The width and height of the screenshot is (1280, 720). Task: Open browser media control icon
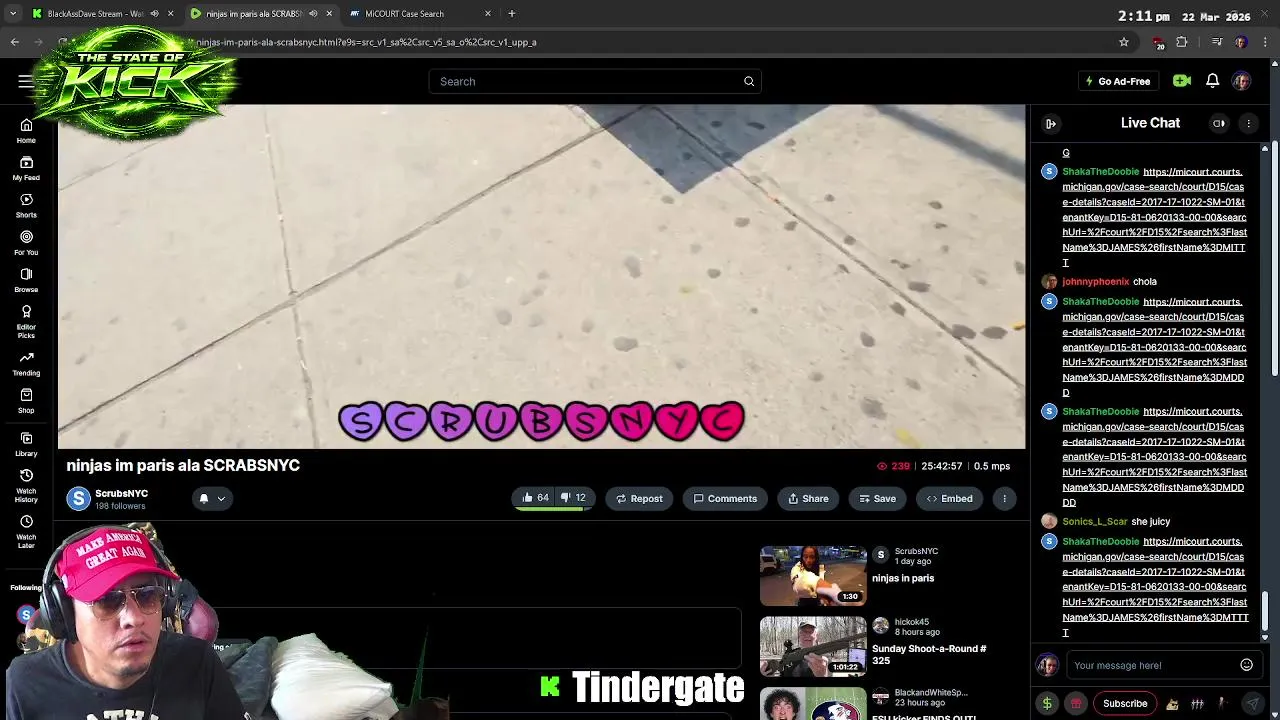click(x=1217, y=42)
